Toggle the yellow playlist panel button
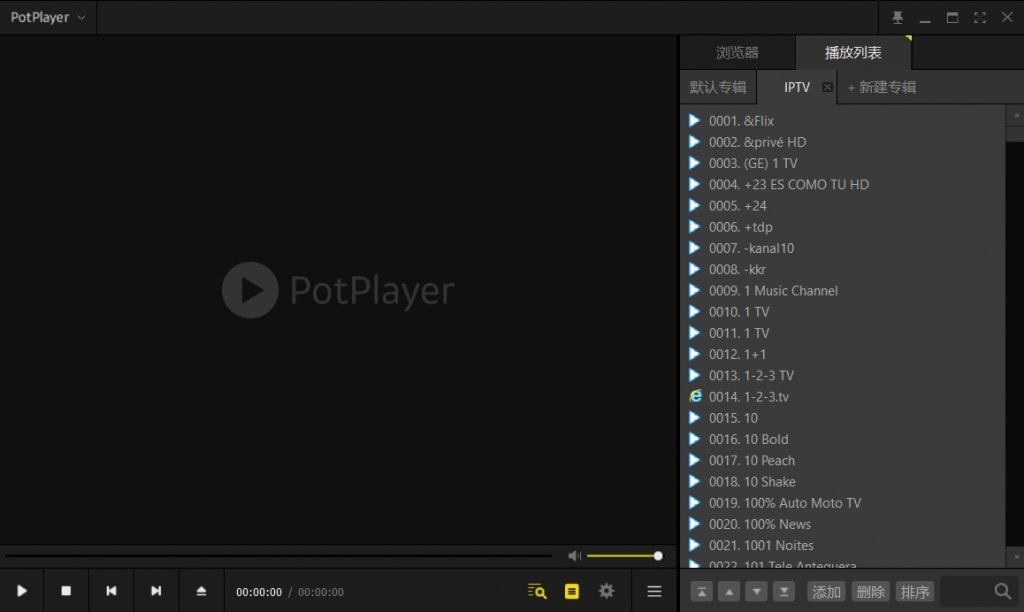Viewport: 1024px width, 612px height. tap(571, 591)
